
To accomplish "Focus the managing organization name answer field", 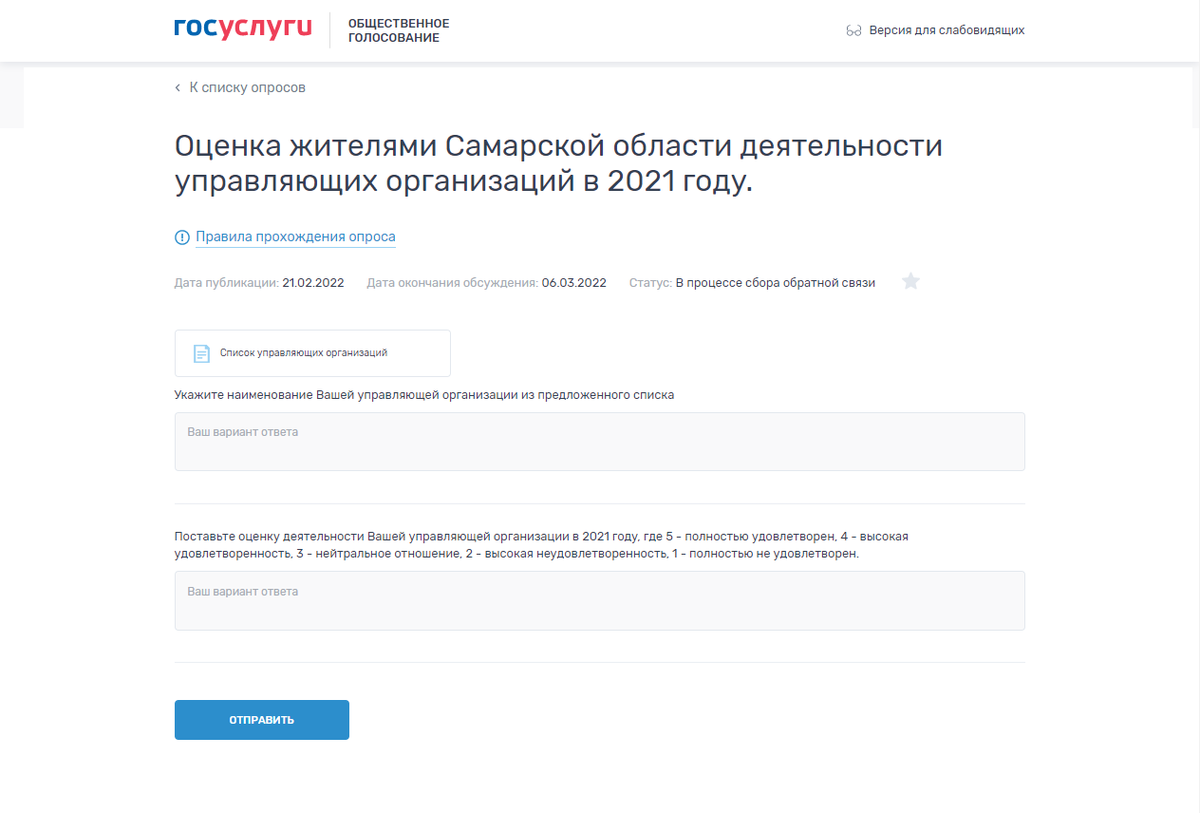I will pos(600,441).
